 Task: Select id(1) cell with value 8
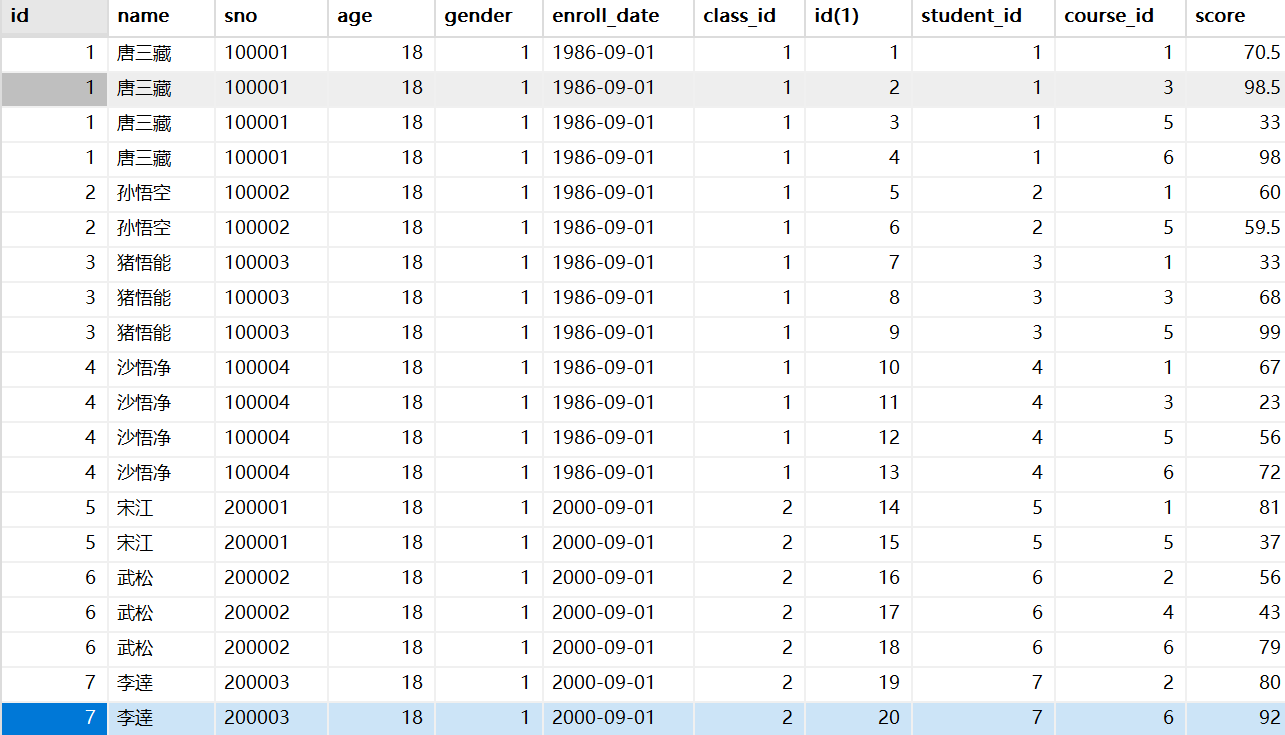[858, 298]
